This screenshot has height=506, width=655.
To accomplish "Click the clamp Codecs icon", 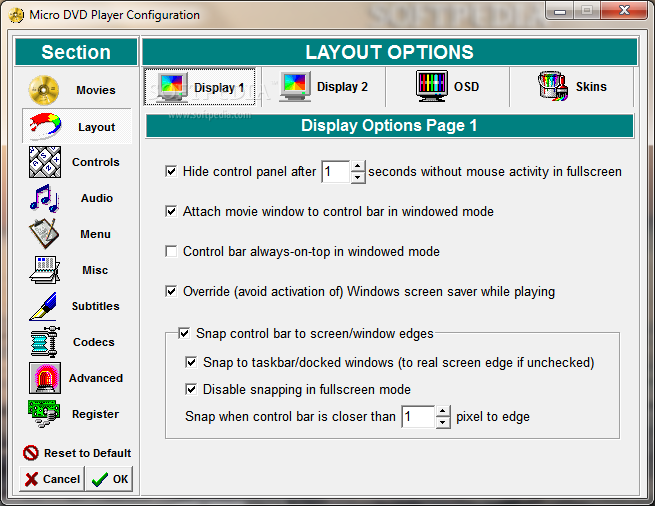I will click(45, 342).
